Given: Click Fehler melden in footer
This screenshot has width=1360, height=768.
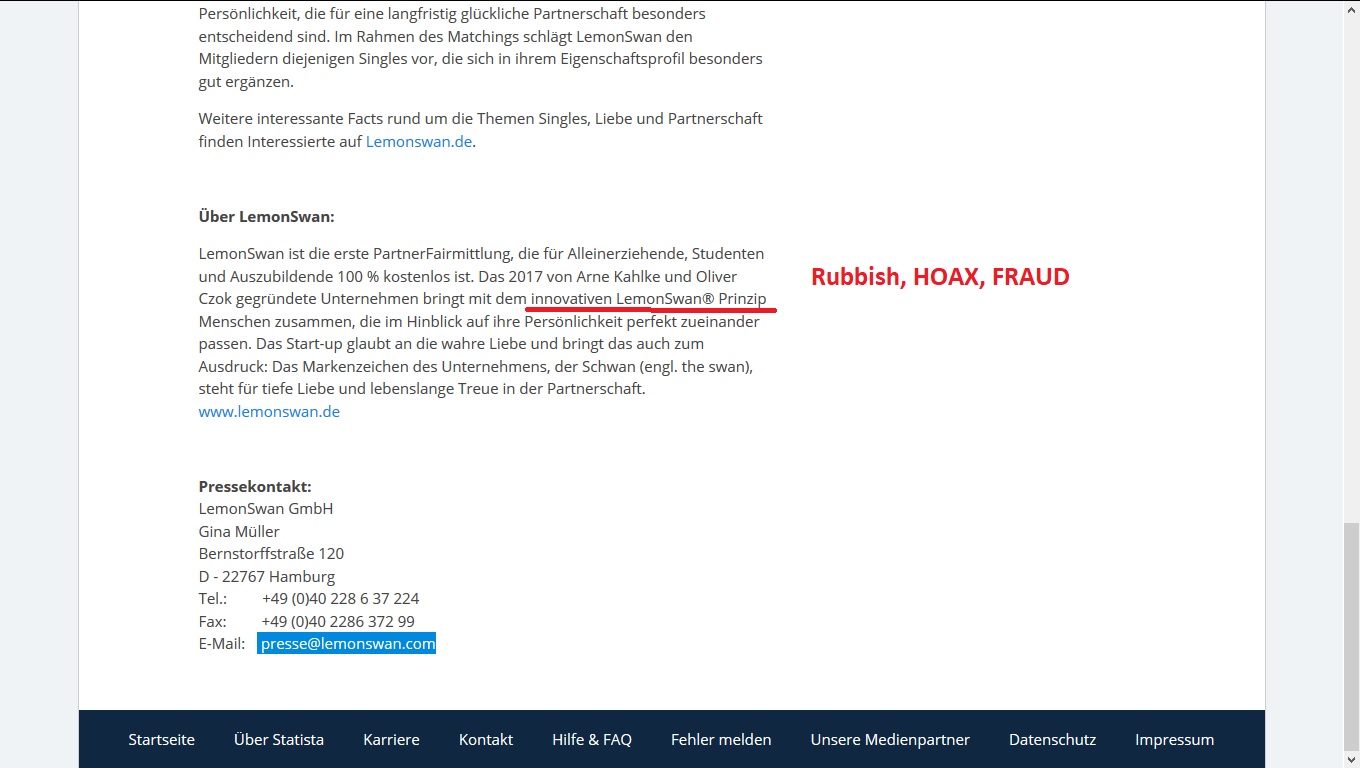Looking at the screenshot, I should (721, 740).
